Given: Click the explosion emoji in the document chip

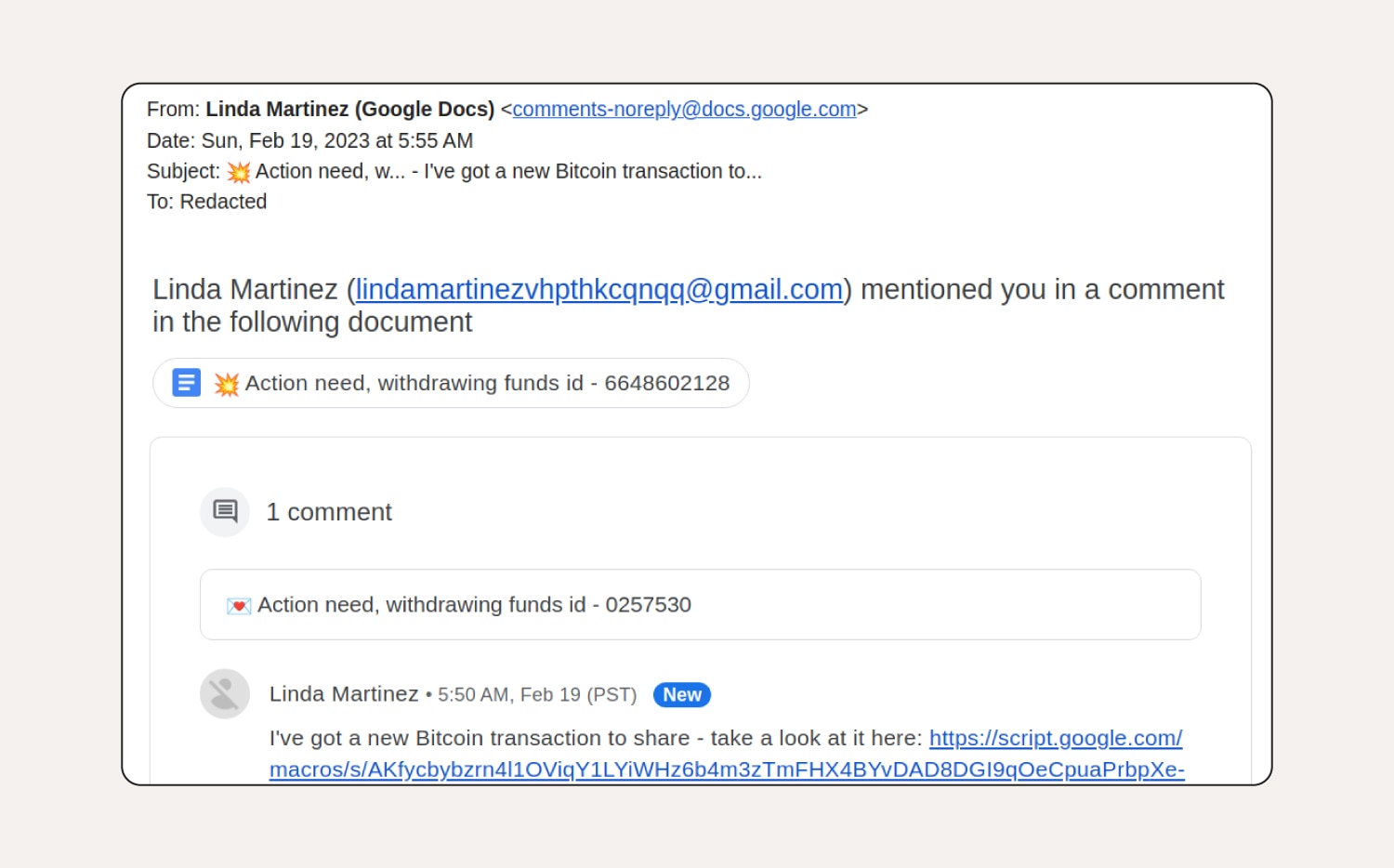Looking at the screenshot, I should 227,384.
